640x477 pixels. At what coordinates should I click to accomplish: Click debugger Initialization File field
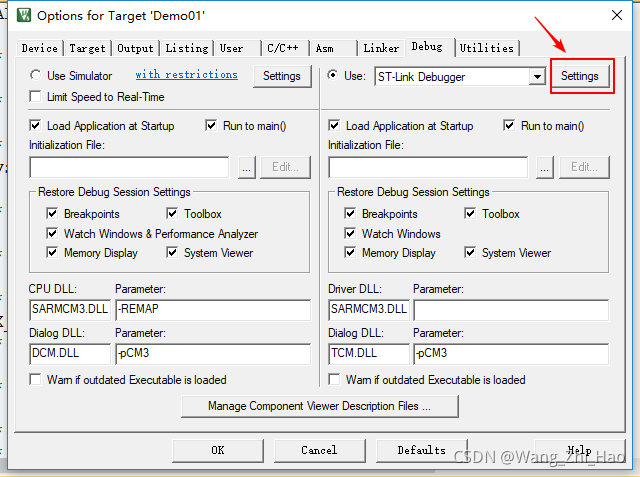tap(428, 167)
